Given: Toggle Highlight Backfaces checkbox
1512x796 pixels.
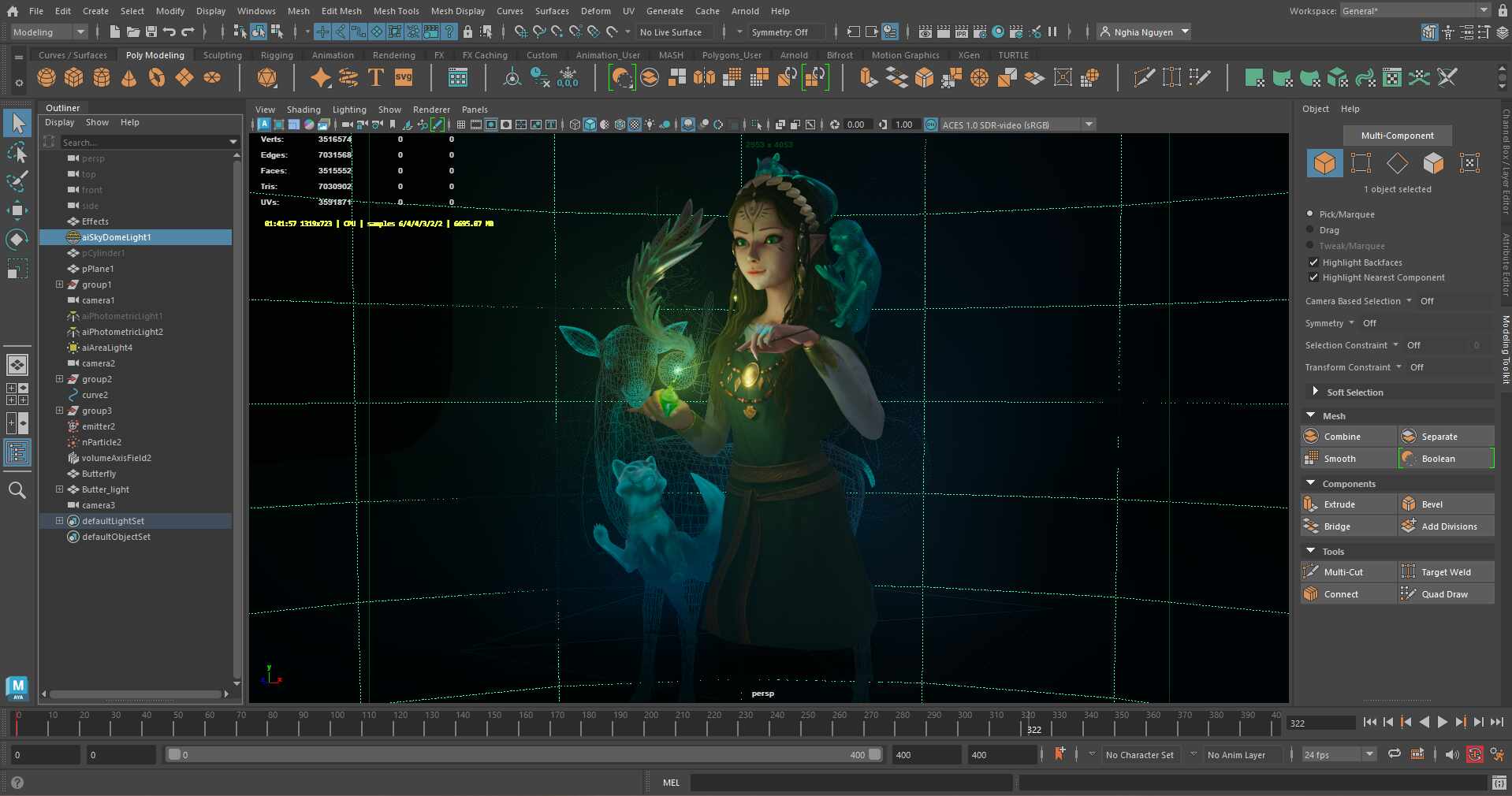Looking at the screenshot, I should (x=1313, y=262).
